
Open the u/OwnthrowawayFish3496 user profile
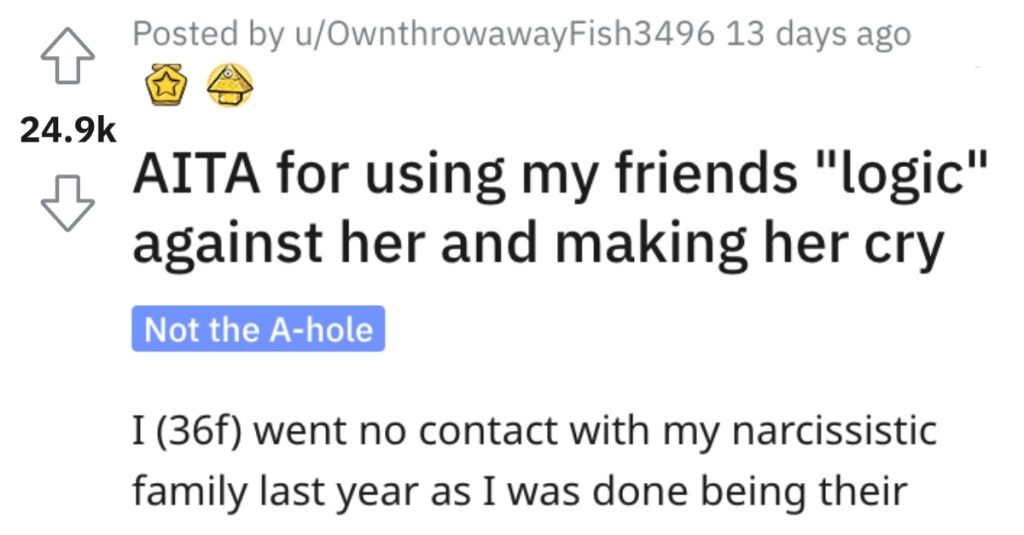pos(505,34)
